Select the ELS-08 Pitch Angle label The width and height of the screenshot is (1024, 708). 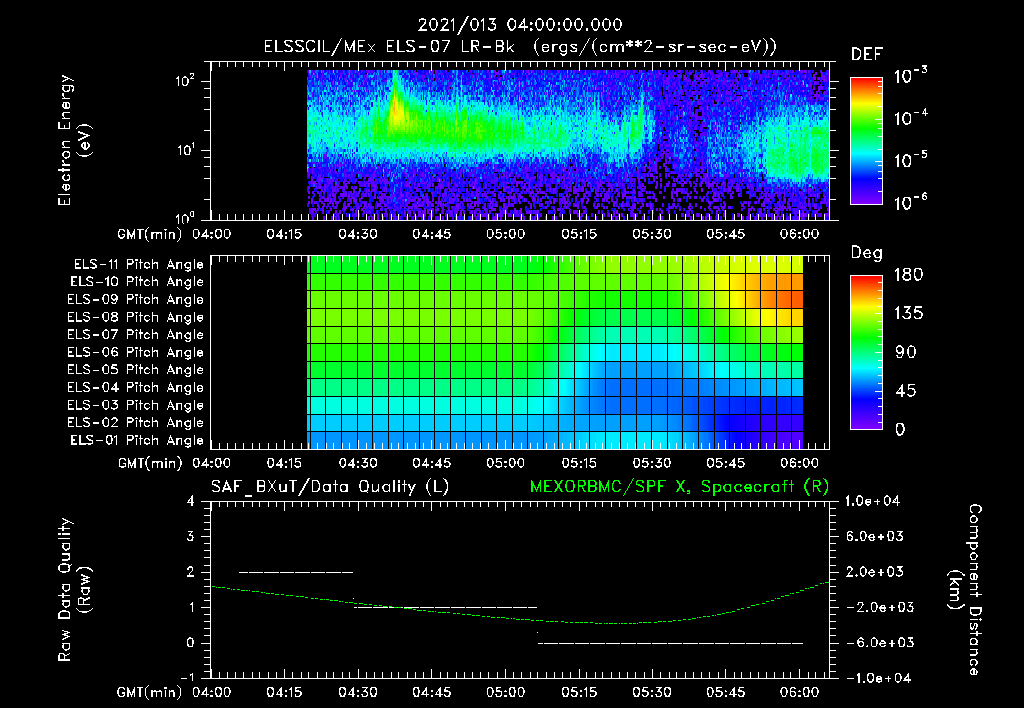click(135, 317)
